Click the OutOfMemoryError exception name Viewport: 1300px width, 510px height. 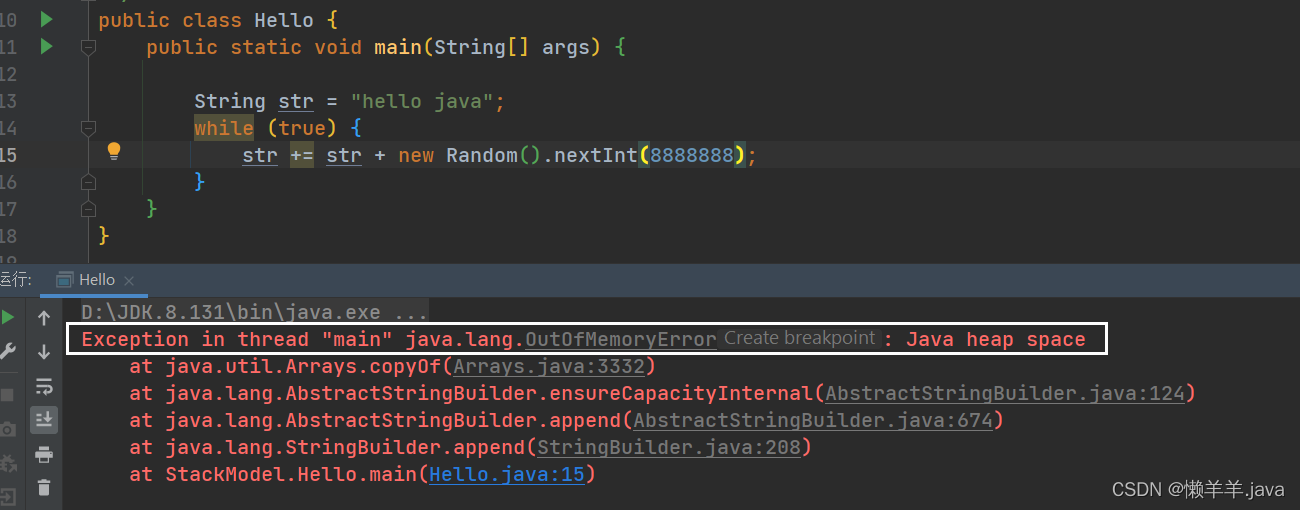pos(621,339)
